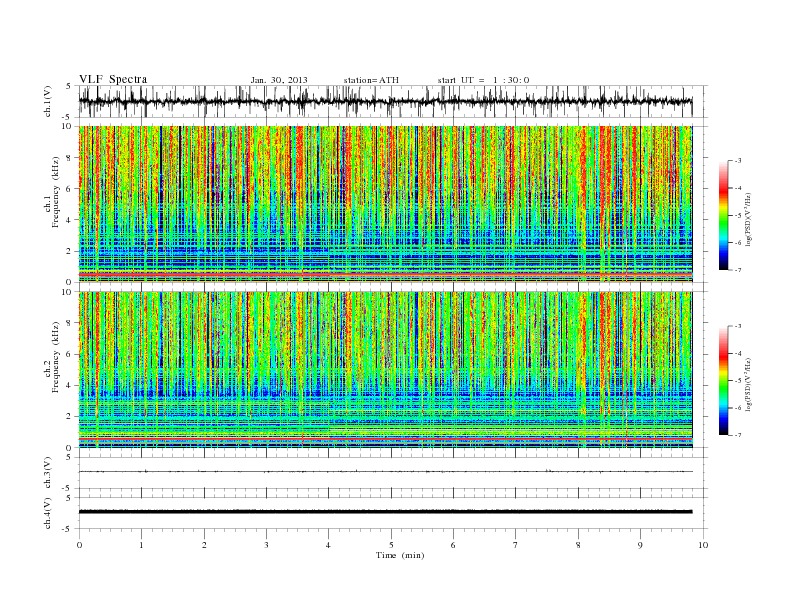Click time axis tick label "3"

point(266,545)
